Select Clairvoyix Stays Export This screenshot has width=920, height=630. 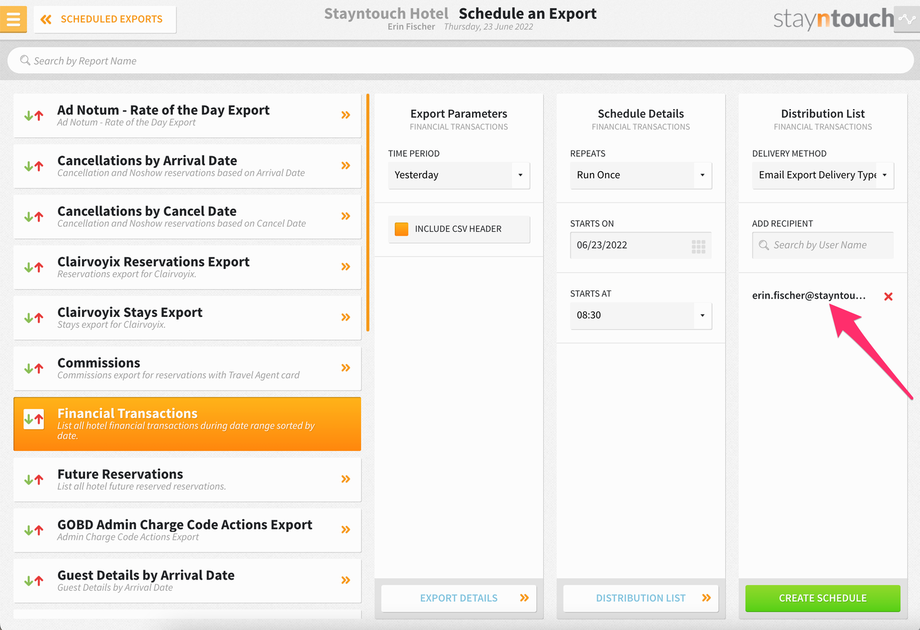(x=187, y=317)
